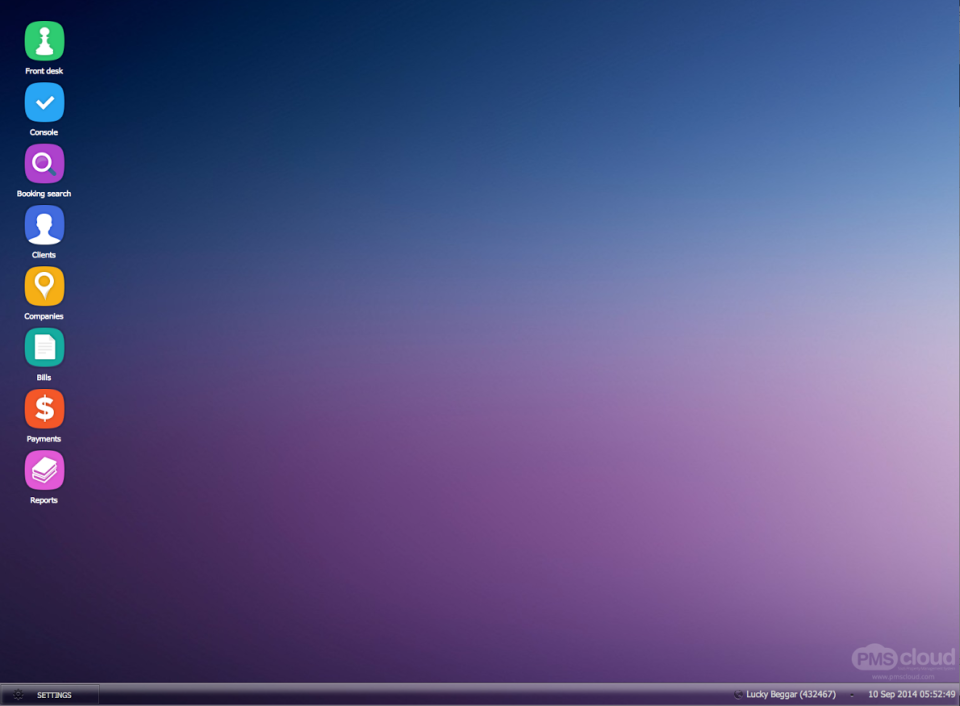Click the date and time 10 Sep 2014
Viewport: 960px width, 706px height.
tap(911, 694)
